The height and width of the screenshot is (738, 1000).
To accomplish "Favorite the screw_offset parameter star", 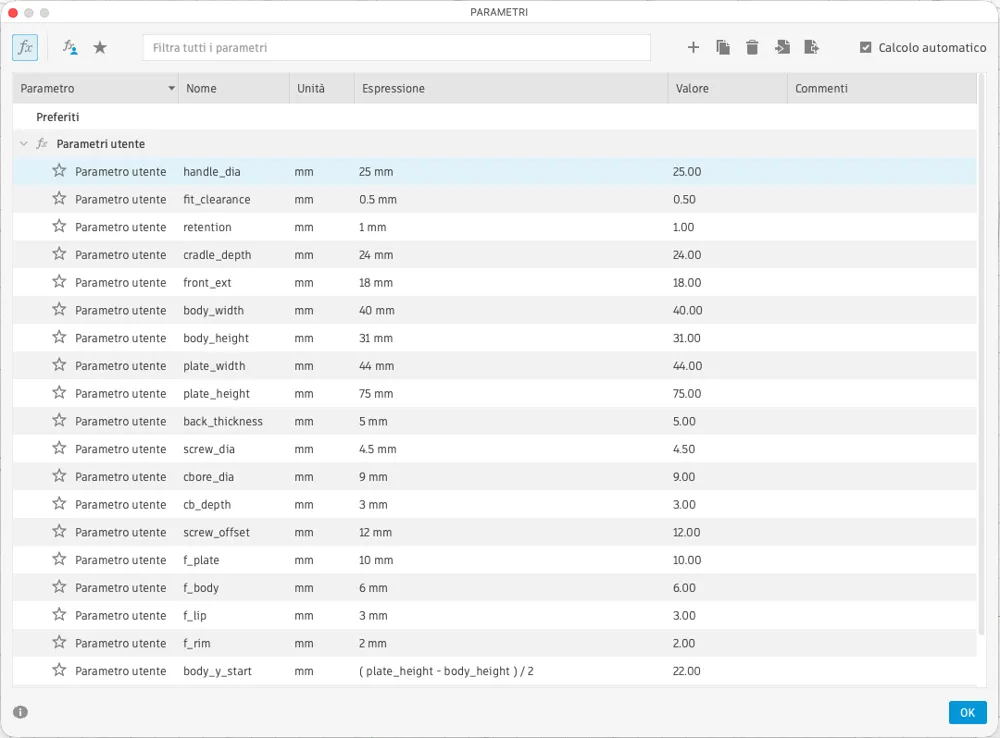I will point(59,531).
